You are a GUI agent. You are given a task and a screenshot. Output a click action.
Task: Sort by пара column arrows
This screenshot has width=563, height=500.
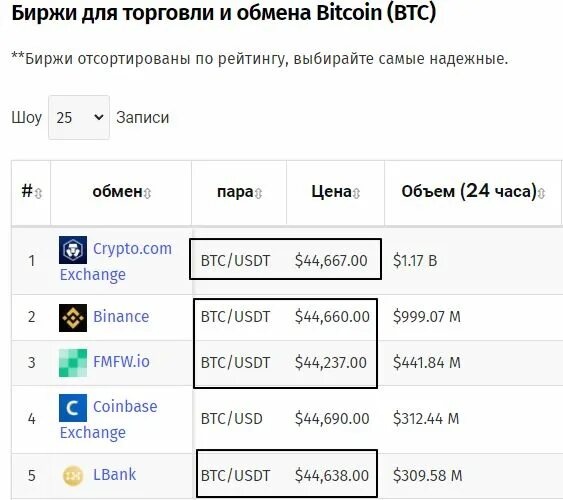(258, 193)
